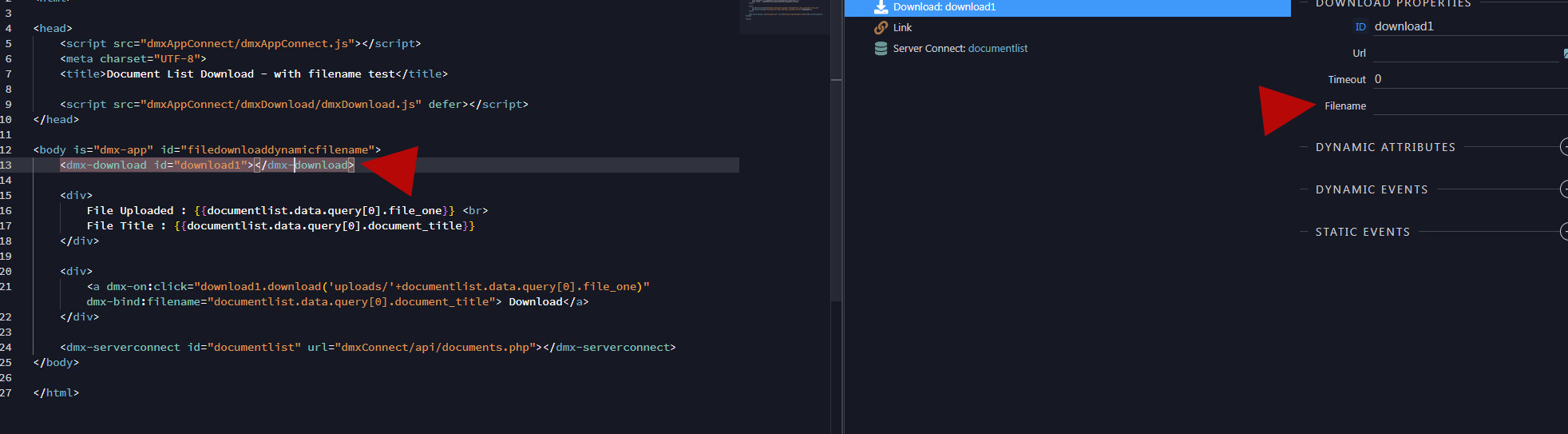Click the 'File Uploaded' binding line

287,210
